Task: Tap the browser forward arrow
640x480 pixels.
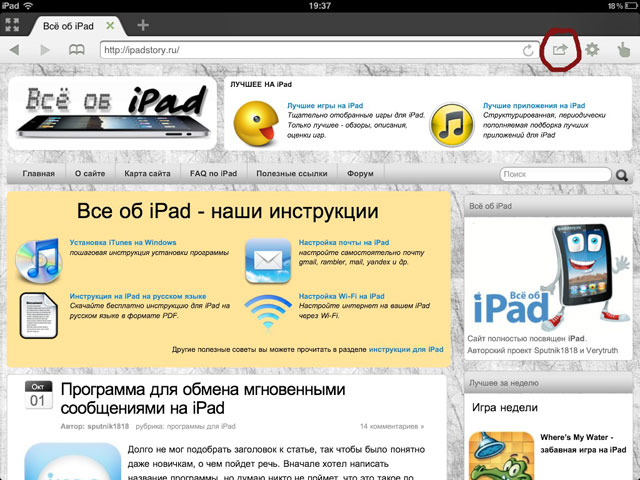Action: click(45, 50)
